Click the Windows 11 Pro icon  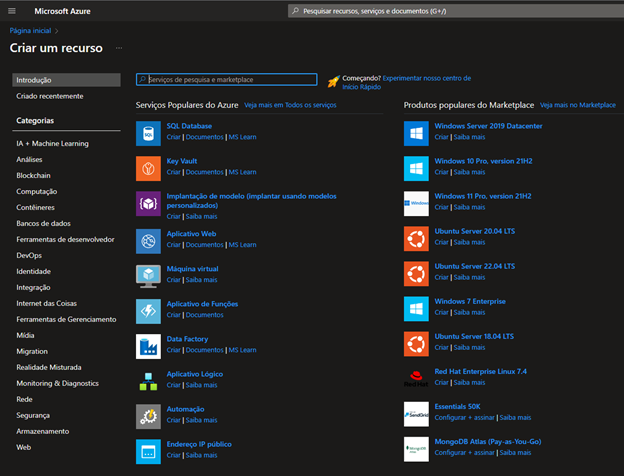point(416,203)
